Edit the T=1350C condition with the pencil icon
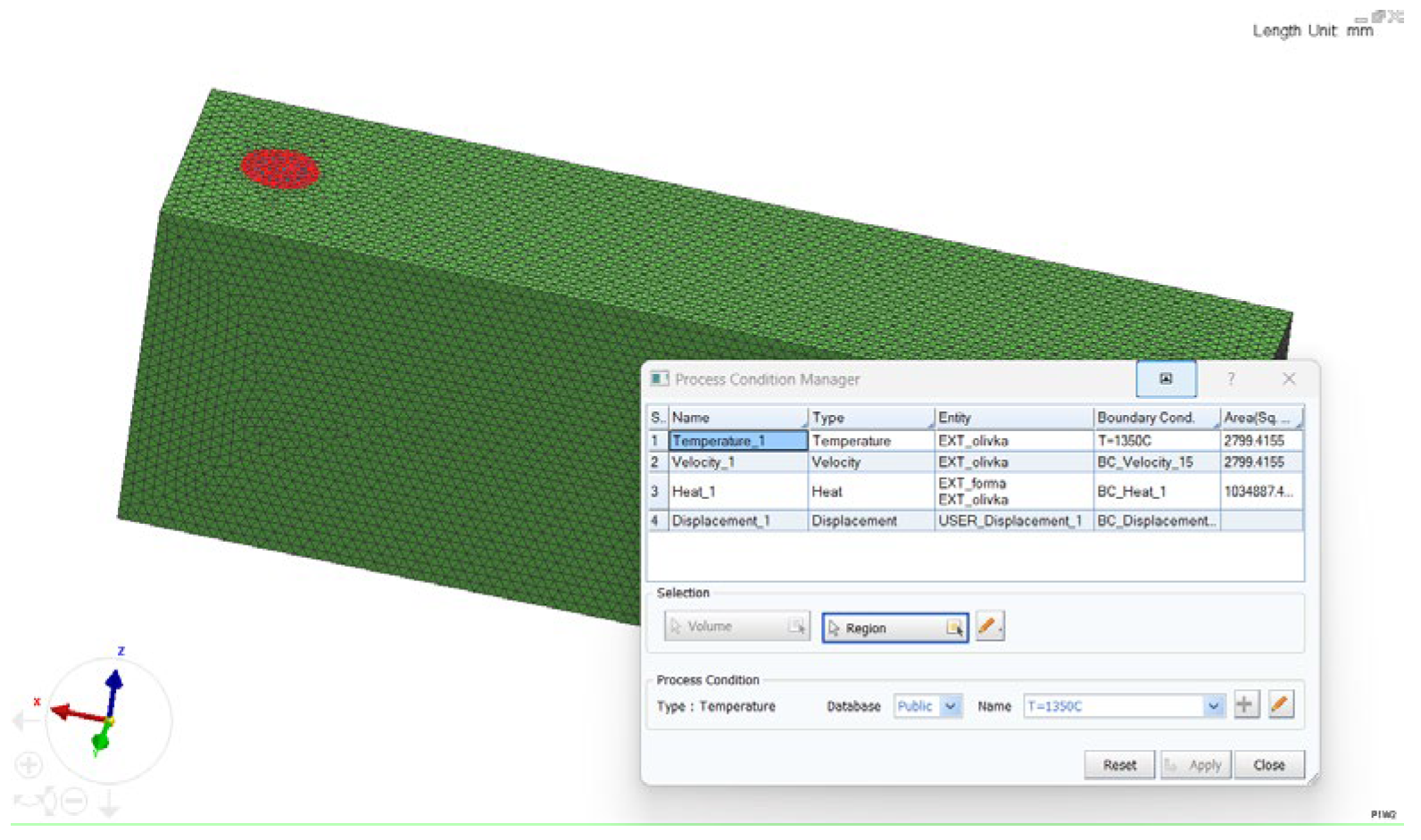Viewport: 1421px width, 840px height. pyautogui.click(x=1280, y=705)
